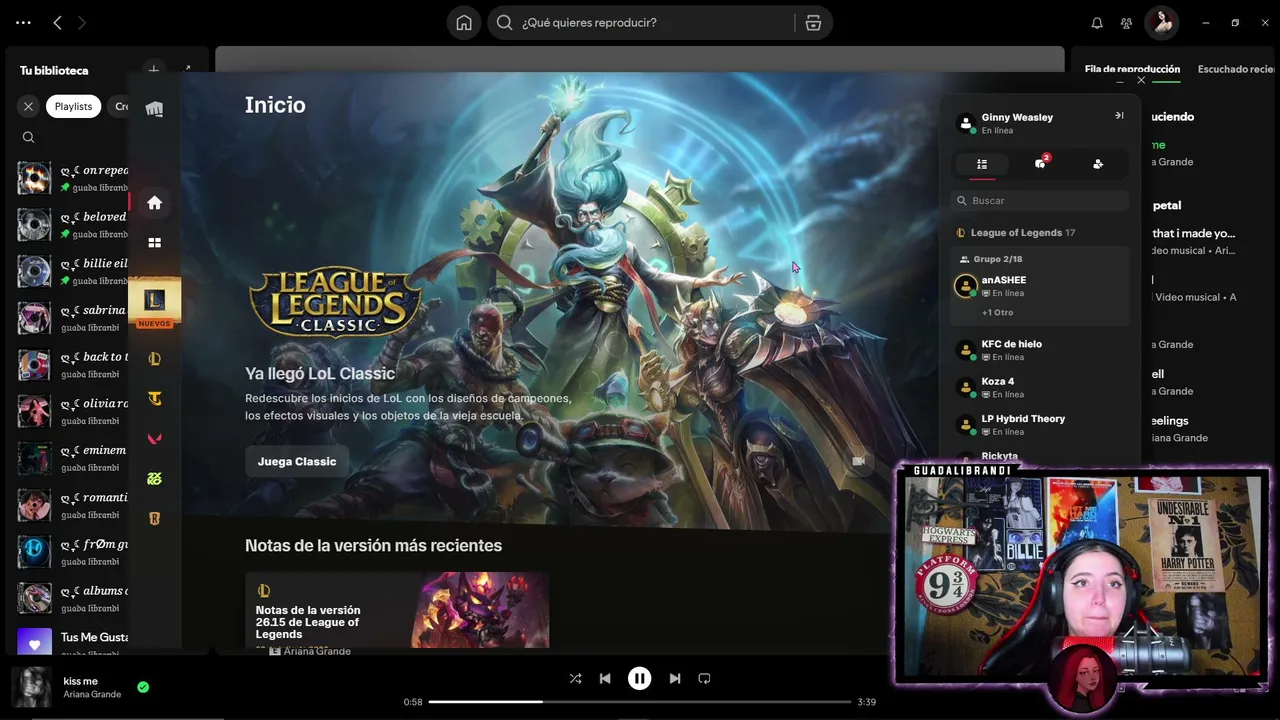The width and height of the screenshot is (1280, 720).
Task: Open Spotify's three-dot main menu
Action: pos(24,22)
